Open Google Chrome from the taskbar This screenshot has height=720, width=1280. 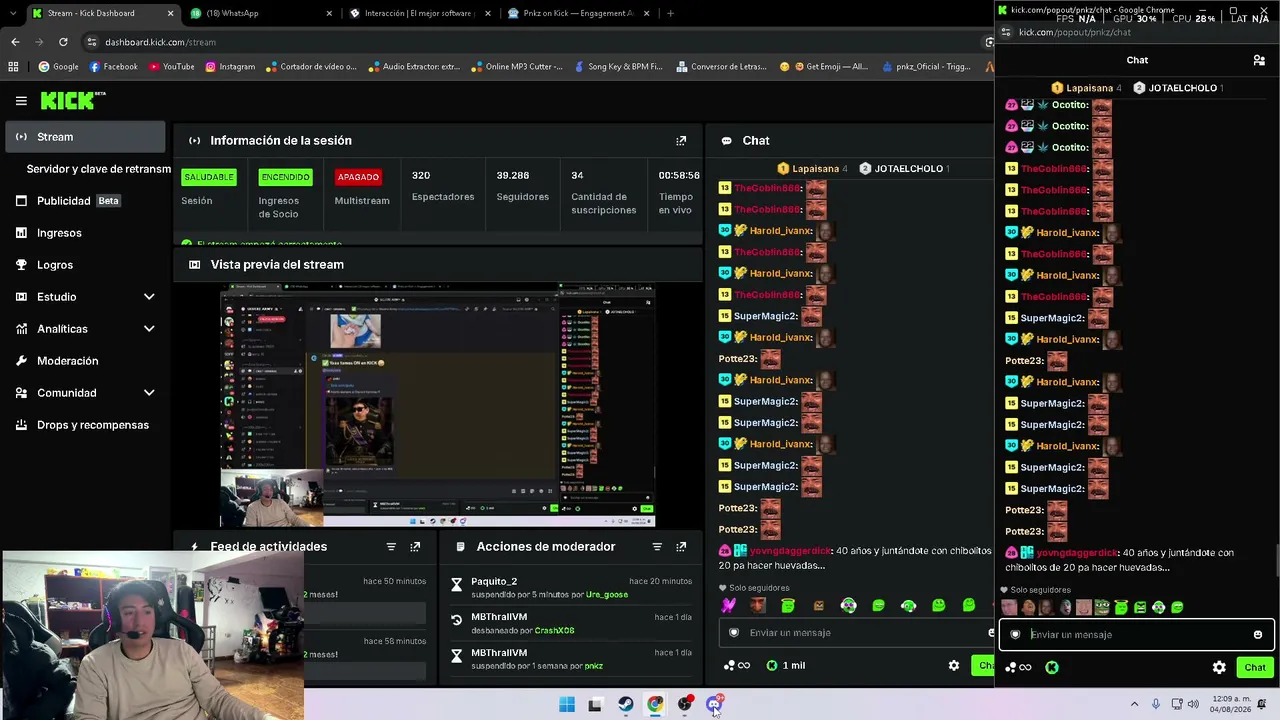(x=655, y=704)
